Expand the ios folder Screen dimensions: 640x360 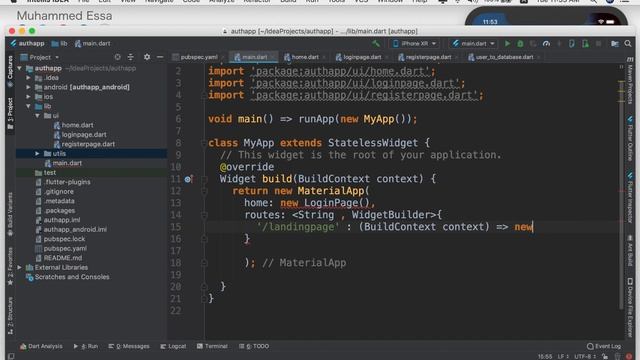pyautogui.click(x=29, y=97)
